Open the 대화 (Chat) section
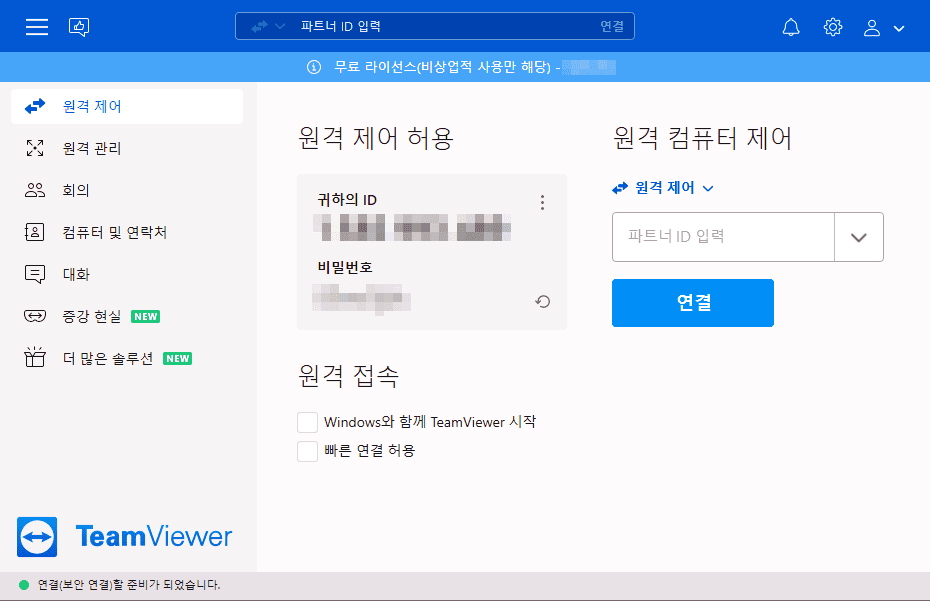This screenshot has width=930, height=601. tap(70, 274)
